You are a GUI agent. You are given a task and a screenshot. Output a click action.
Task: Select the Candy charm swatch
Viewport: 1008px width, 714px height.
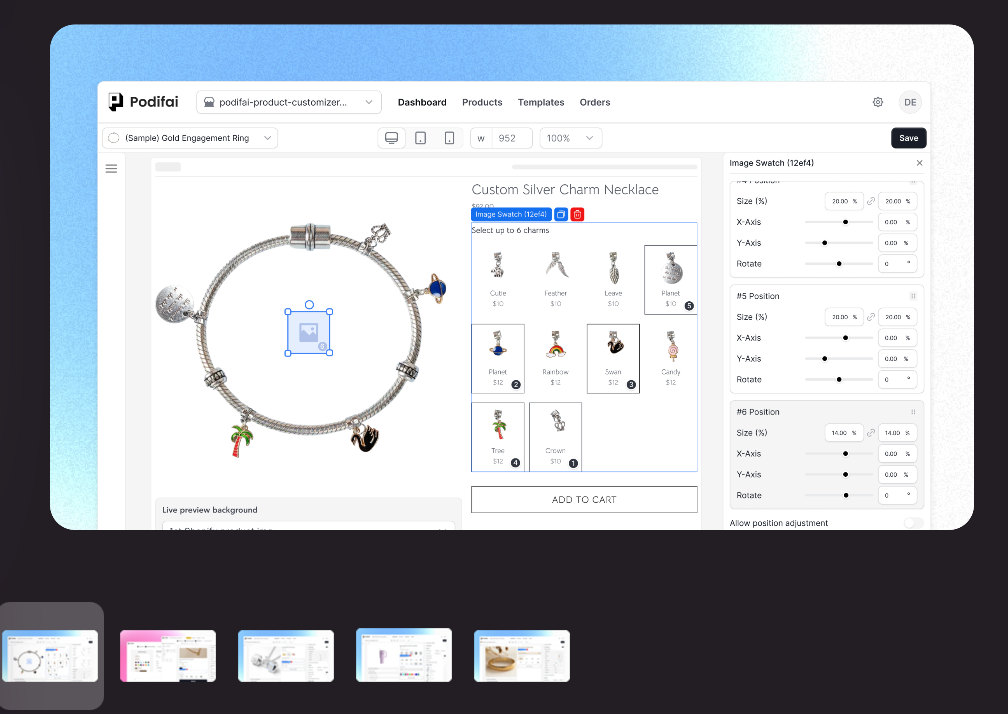[670, 358]
